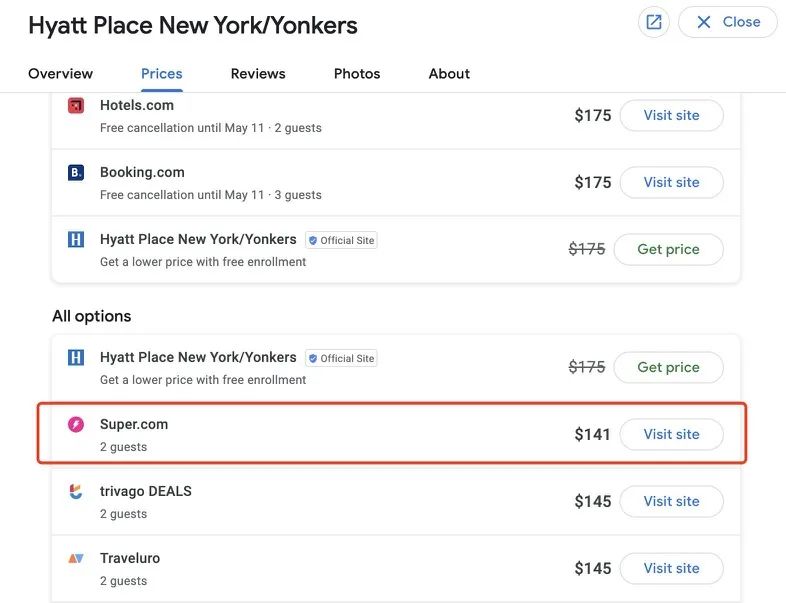Click the $175 Hotels.com price

pos(593,115)
